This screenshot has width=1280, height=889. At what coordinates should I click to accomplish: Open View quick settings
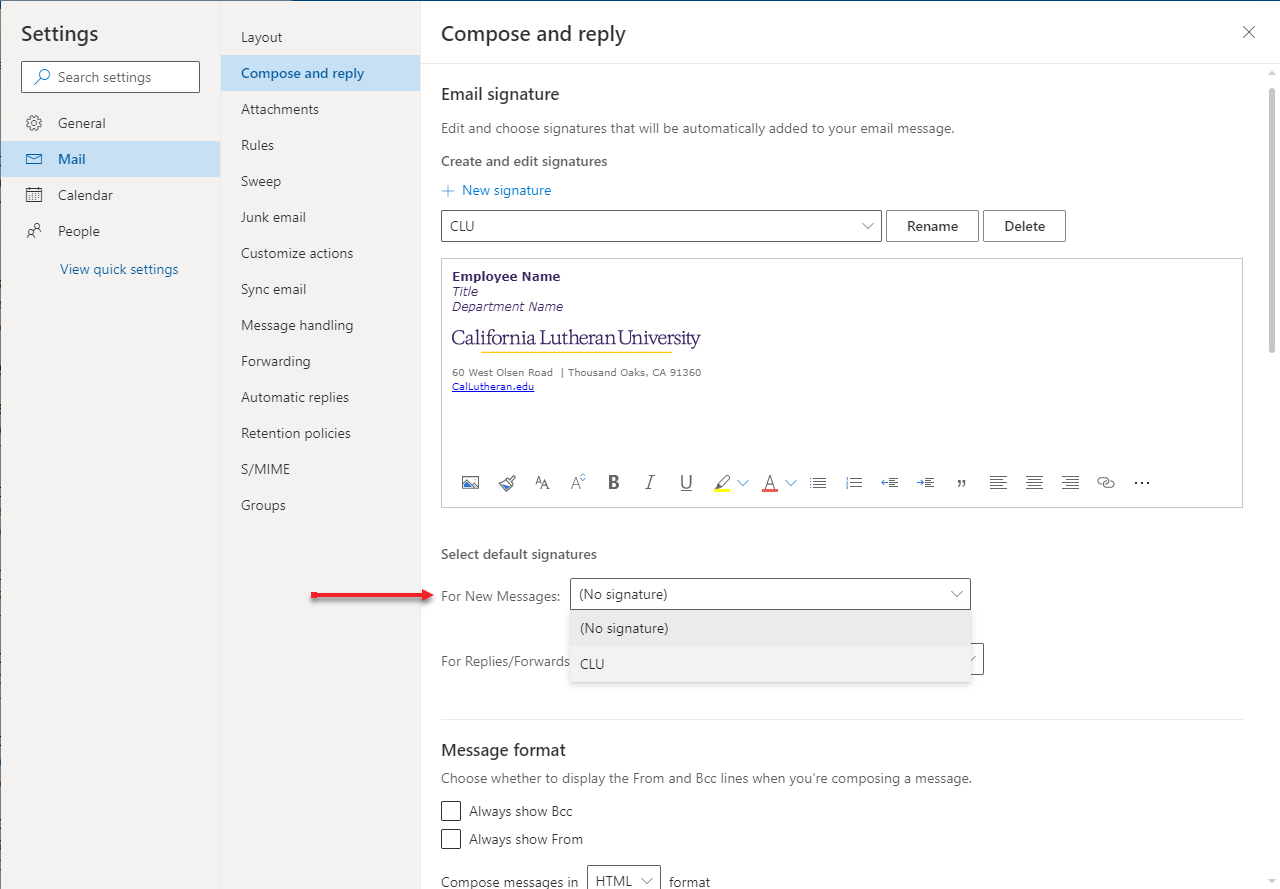(x=119, y=269)
